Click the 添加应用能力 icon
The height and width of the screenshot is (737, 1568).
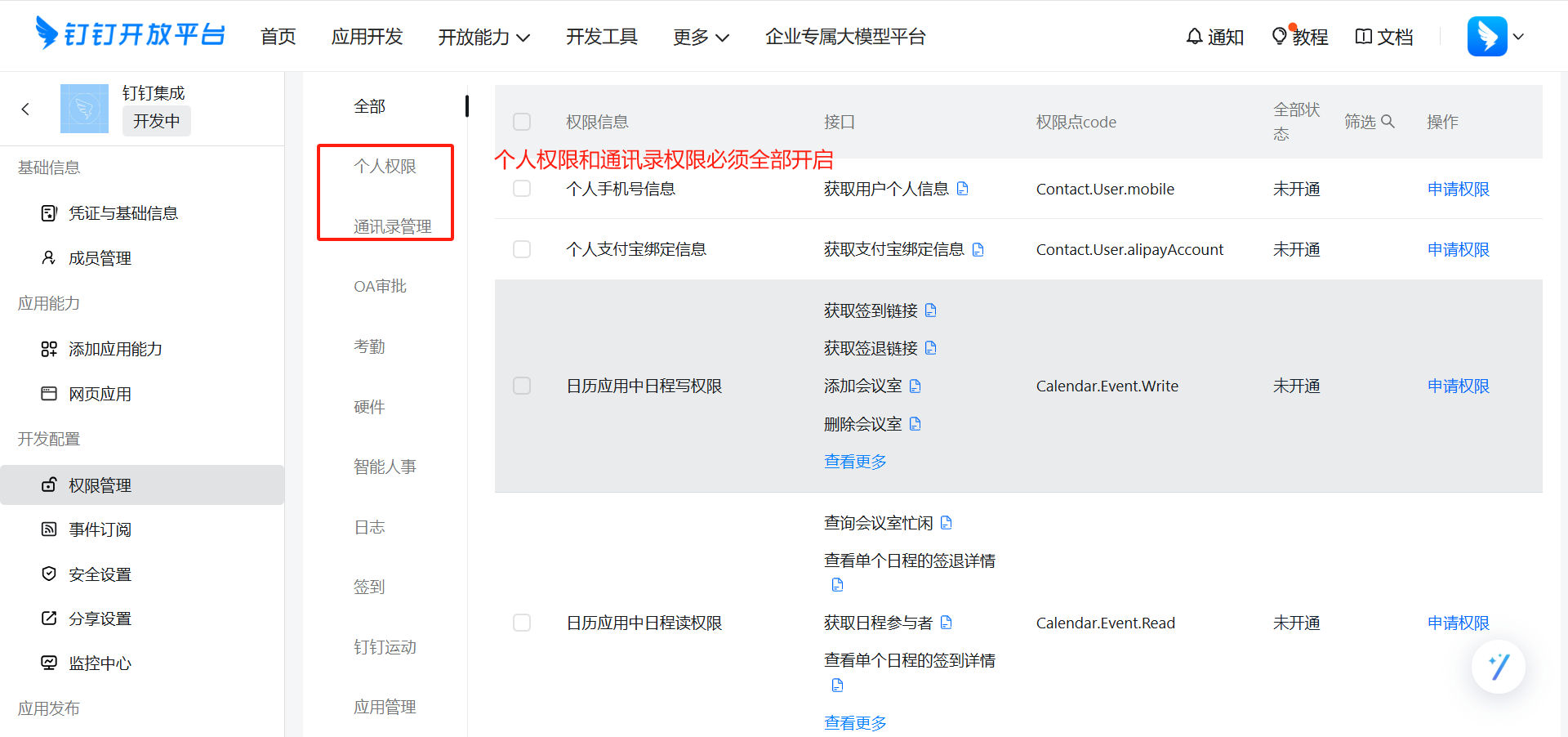49,349
